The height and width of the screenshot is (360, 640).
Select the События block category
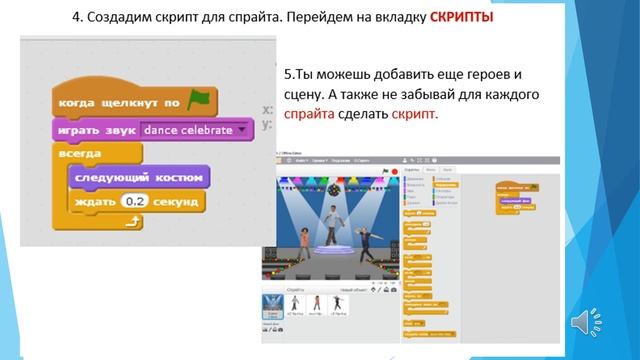coord(443,179)
